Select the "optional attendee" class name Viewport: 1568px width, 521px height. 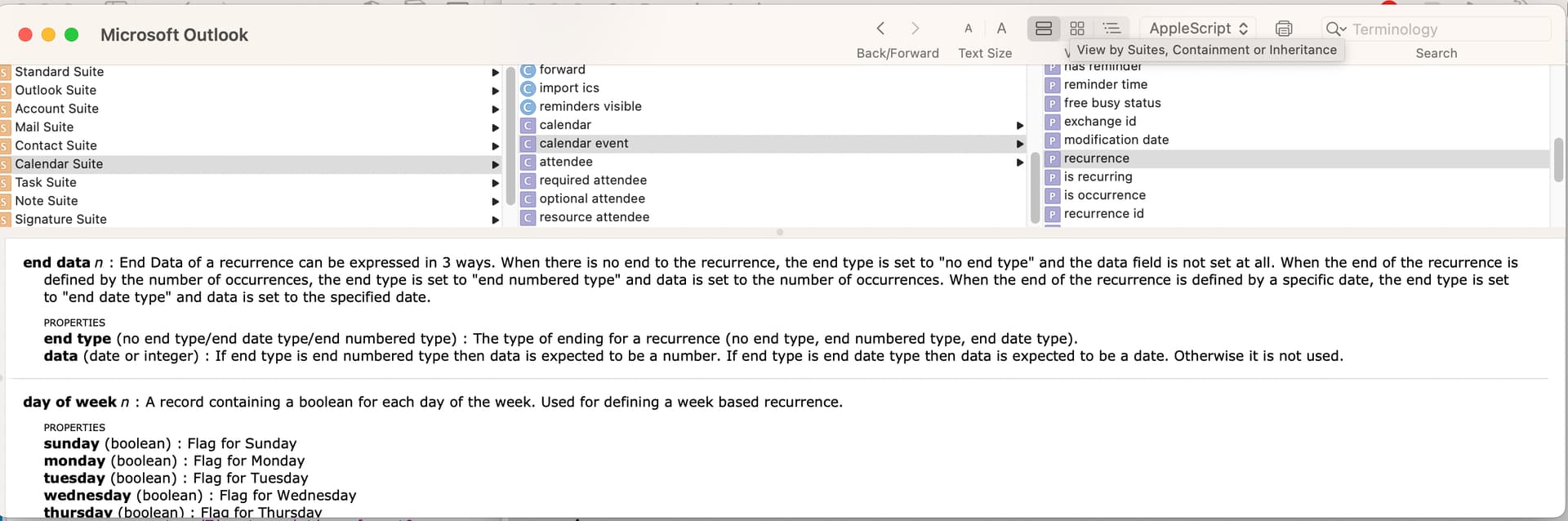pyautogui.click(x=592, y=198)
